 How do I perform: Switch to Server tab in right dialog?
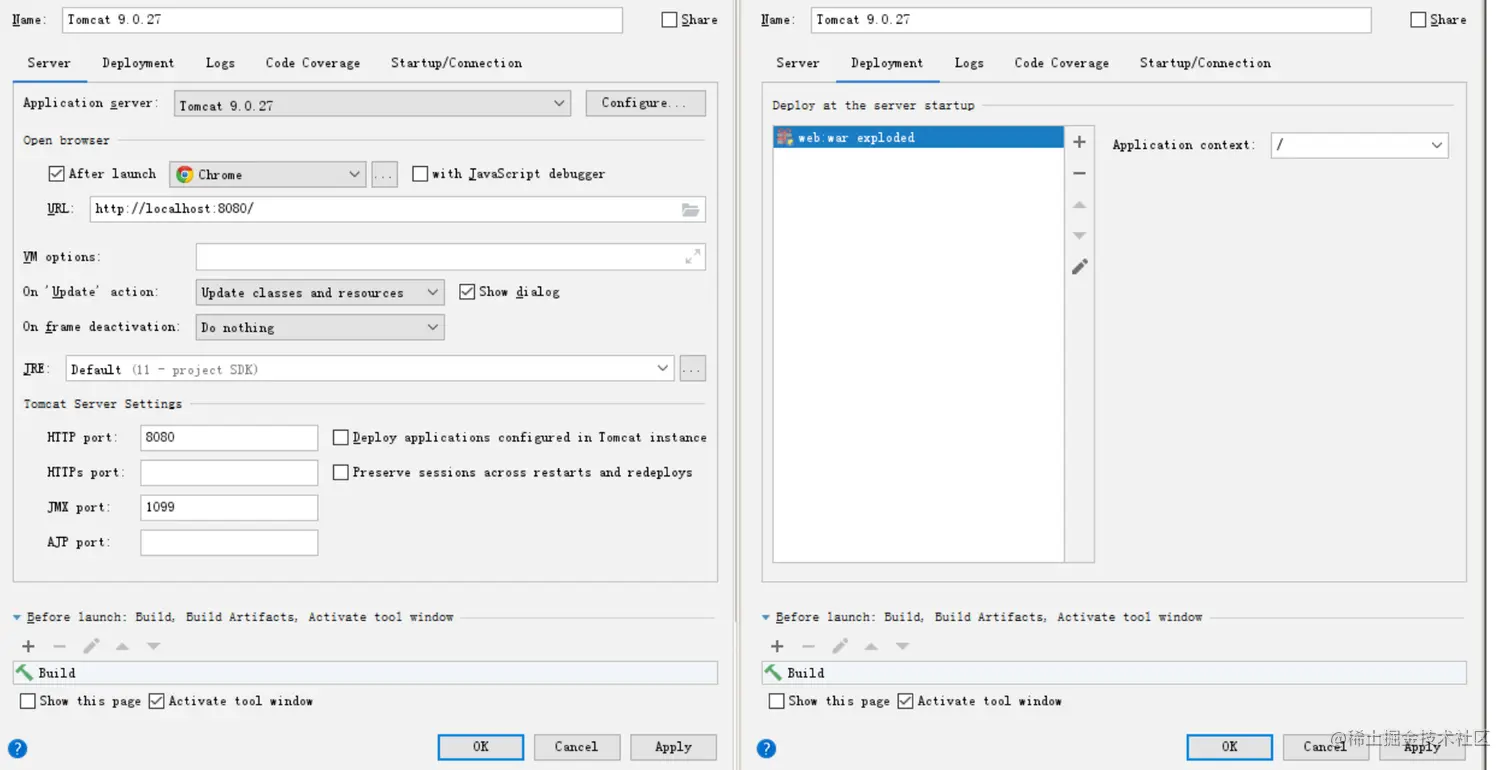coord(798,63)
